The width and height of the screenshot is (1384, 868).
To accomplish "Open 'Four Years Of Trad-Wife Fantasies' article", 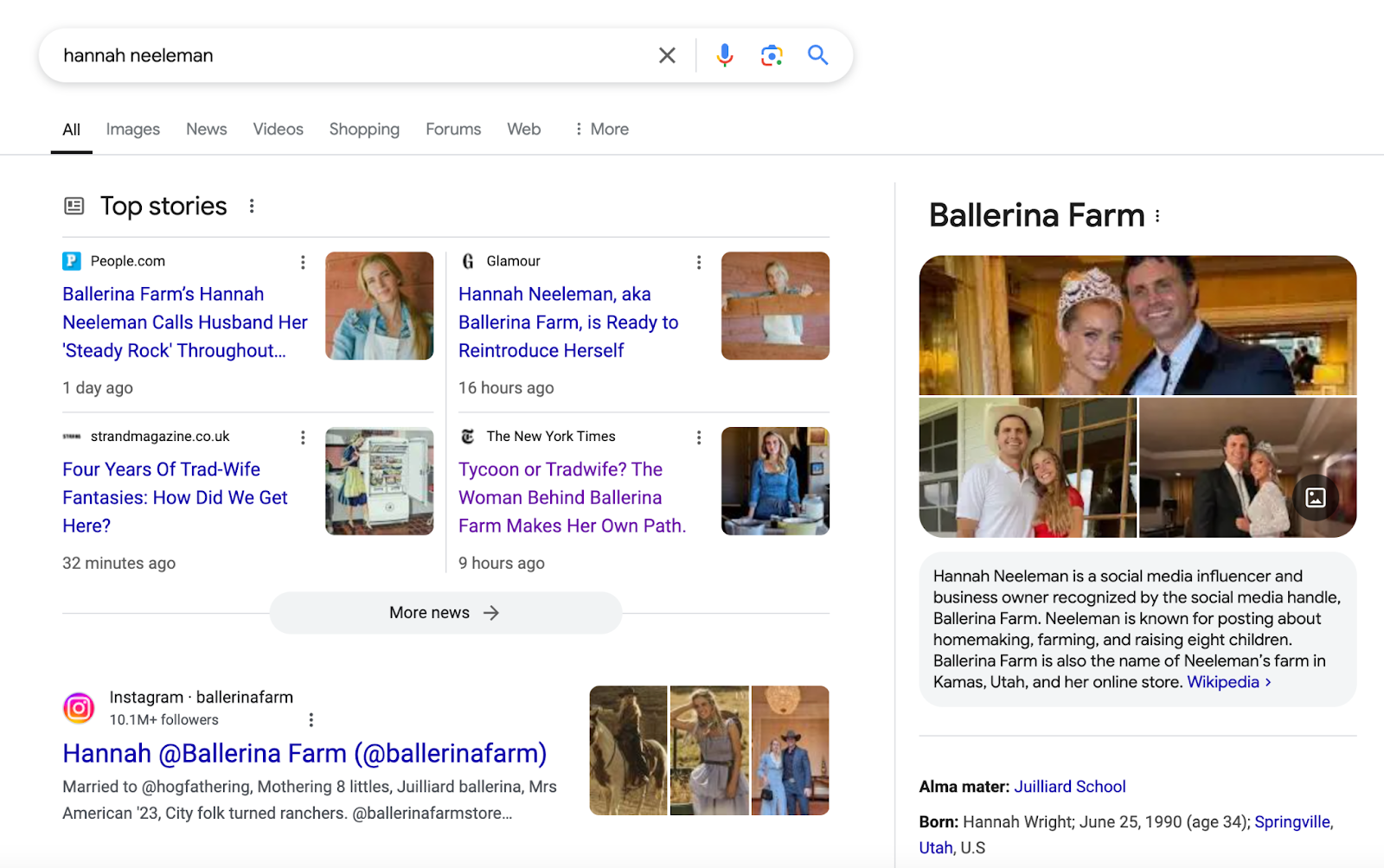I will click(x=175, y=497).
